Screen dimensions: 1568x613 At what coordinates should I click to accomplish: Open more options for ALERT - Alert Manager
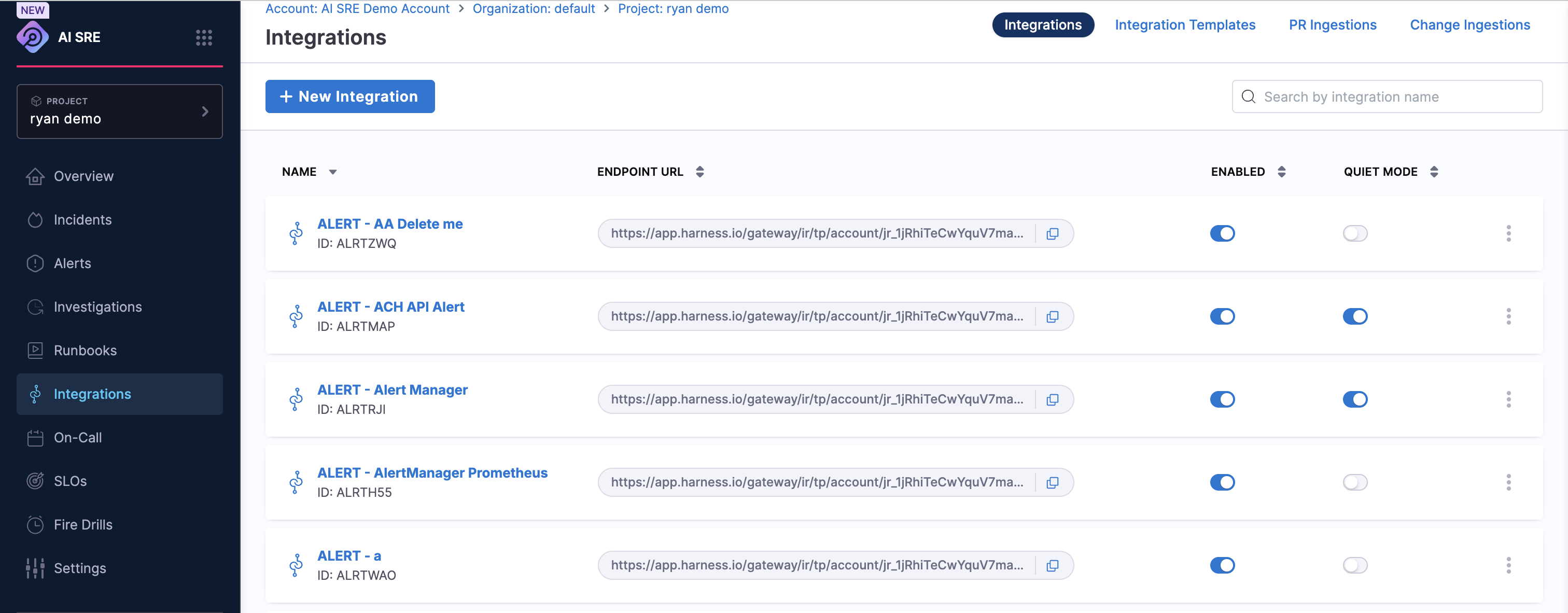click(x=1508, y=399)
